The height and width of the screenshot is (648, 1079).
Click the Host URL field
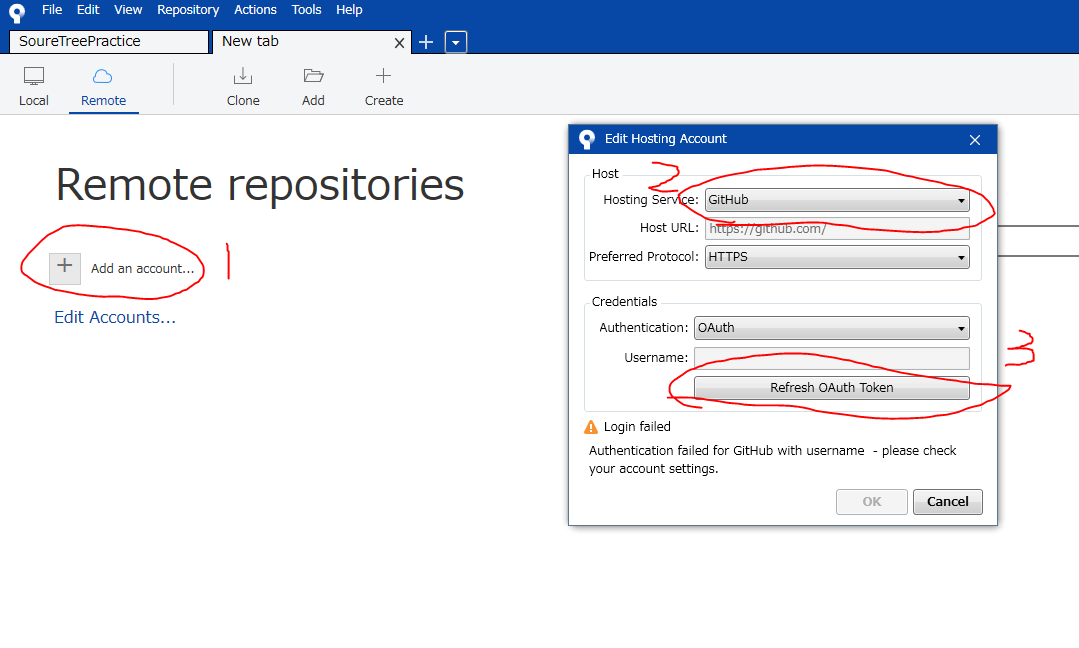[x=837, y=228]
